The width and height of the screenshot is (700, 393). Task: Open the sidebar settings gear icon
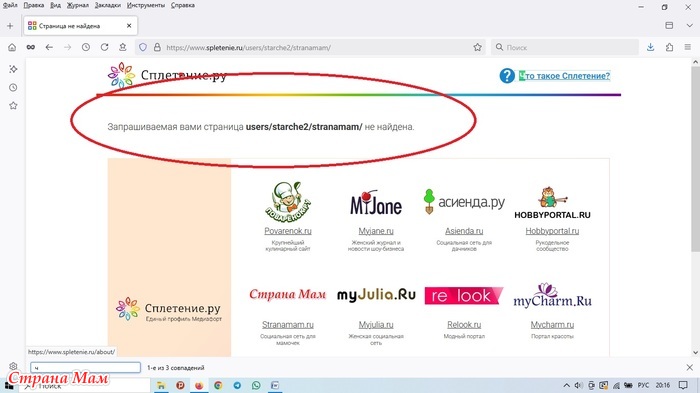(13, 366)
